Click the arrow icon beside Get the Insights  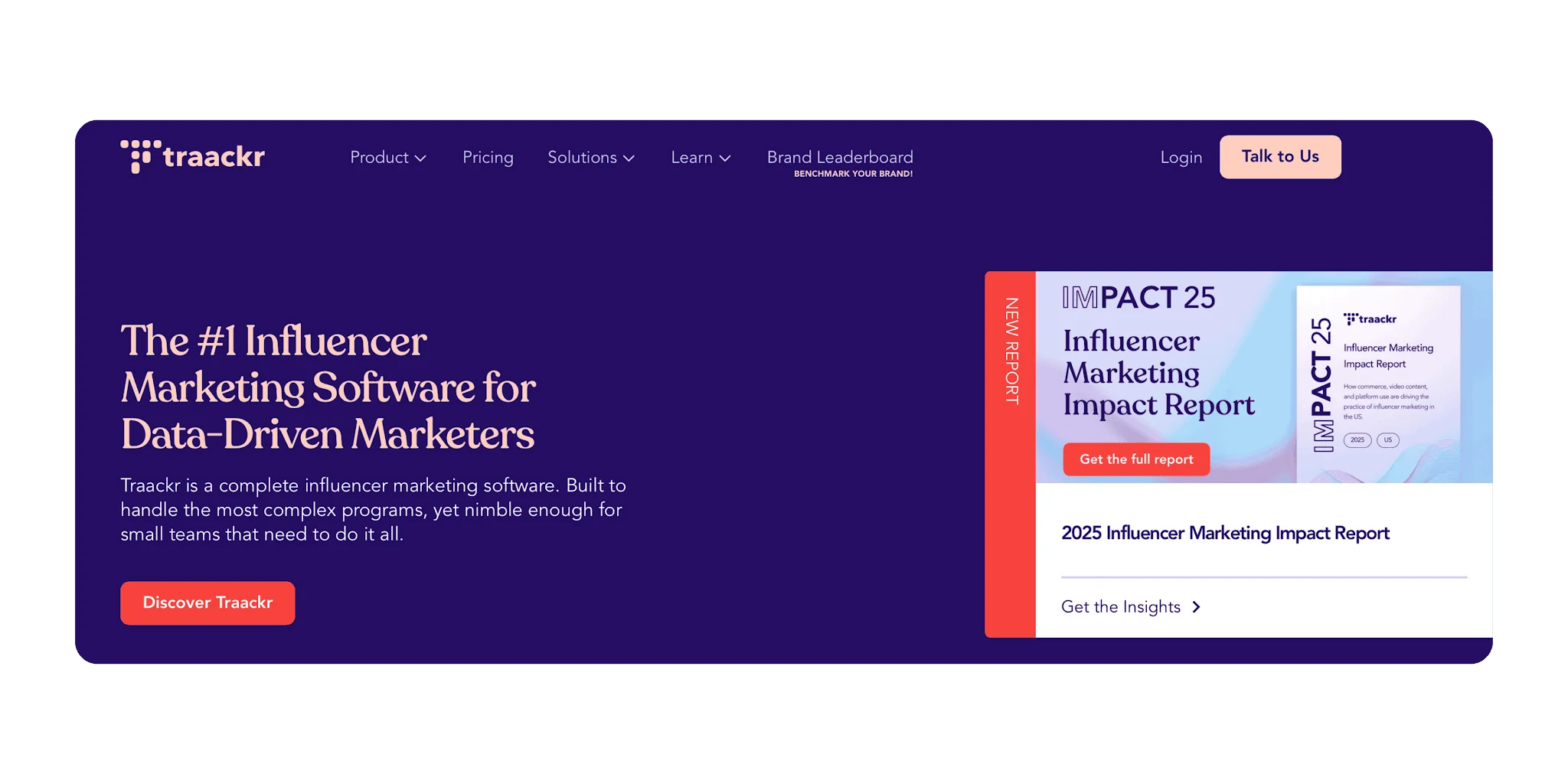click(x=1196, y=607)
